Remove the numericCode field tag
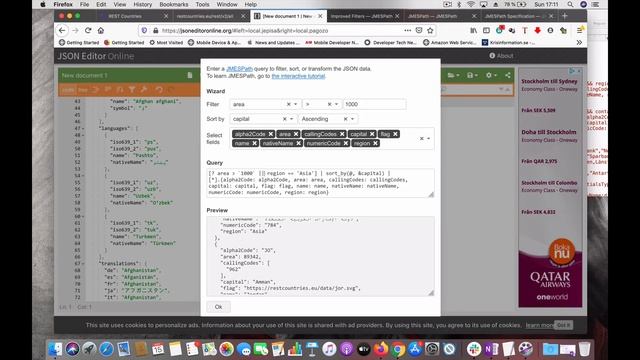This screenshot has height=360, width=640. pyautogui.click(x=346, y=143)
